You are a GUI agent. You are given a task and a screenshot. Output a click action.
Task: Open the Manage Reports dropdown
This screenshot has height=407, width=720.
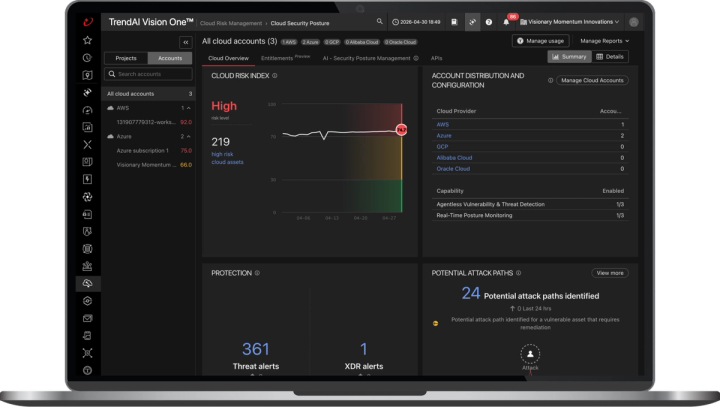(604, 41)
